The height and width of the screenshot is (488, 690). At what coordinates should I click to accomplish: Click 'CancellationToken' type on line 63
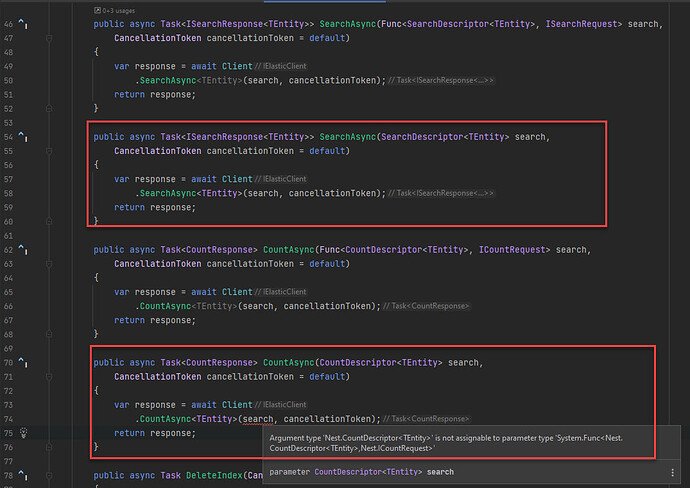coord(158,264)
